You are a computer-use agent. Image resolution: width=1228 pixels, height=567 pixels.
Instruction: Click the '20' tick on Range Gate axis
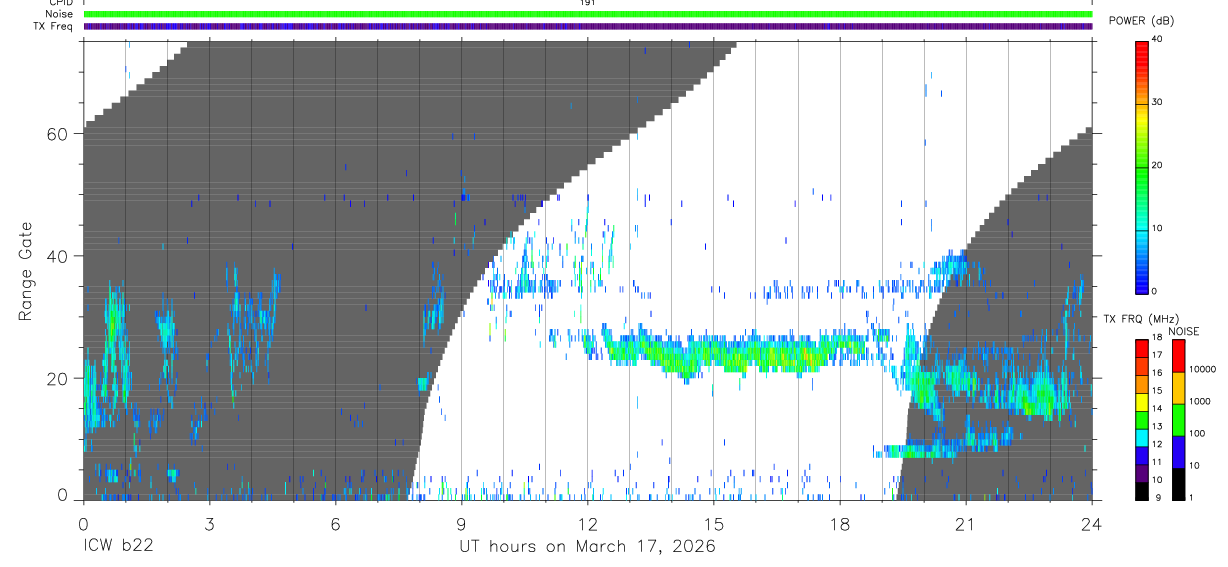[58, 379]
